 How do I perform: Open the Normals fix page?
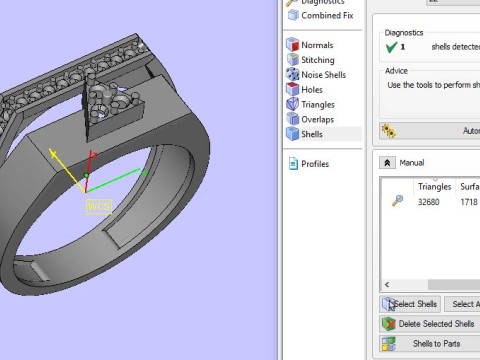click(x=317, y=45)
